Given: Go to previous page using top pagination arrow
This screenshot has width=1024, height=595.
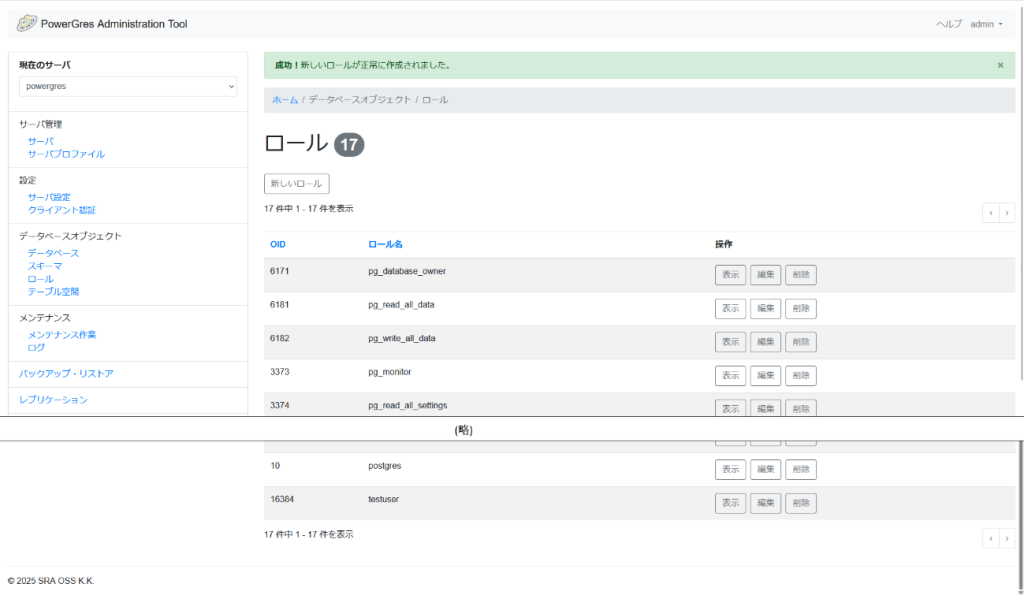Looking at the screenshot, I should coord(991,213).
